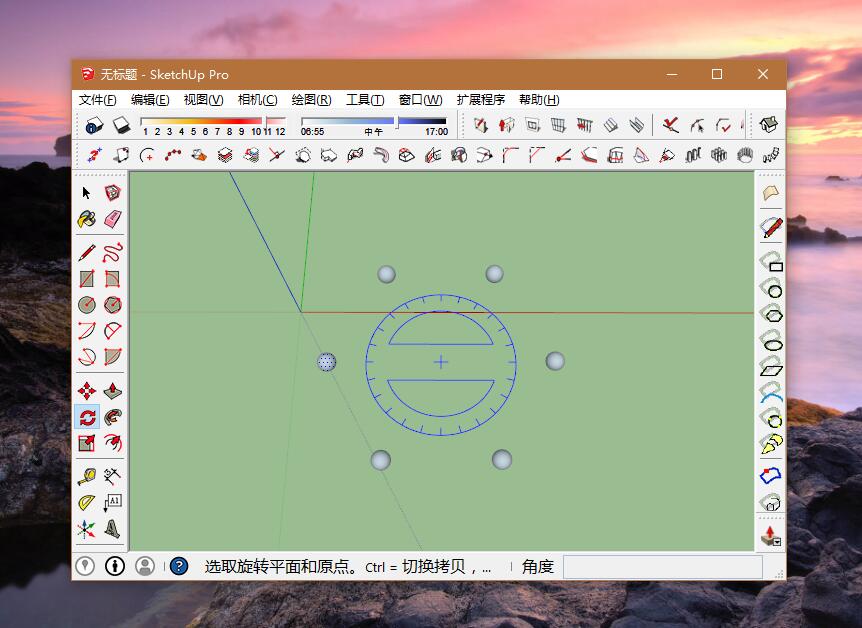Open the 文件(F) menu
Viewport: 862px width, 628px height.
click(x=98, y=100)
